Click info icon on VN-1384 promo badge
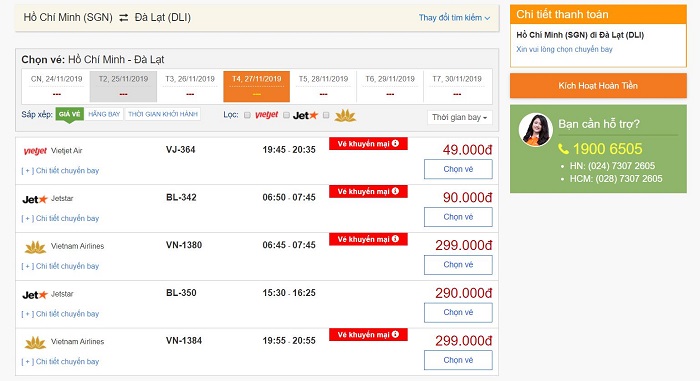This screenshot has height=381, width=700. click(x=395, y=335)
